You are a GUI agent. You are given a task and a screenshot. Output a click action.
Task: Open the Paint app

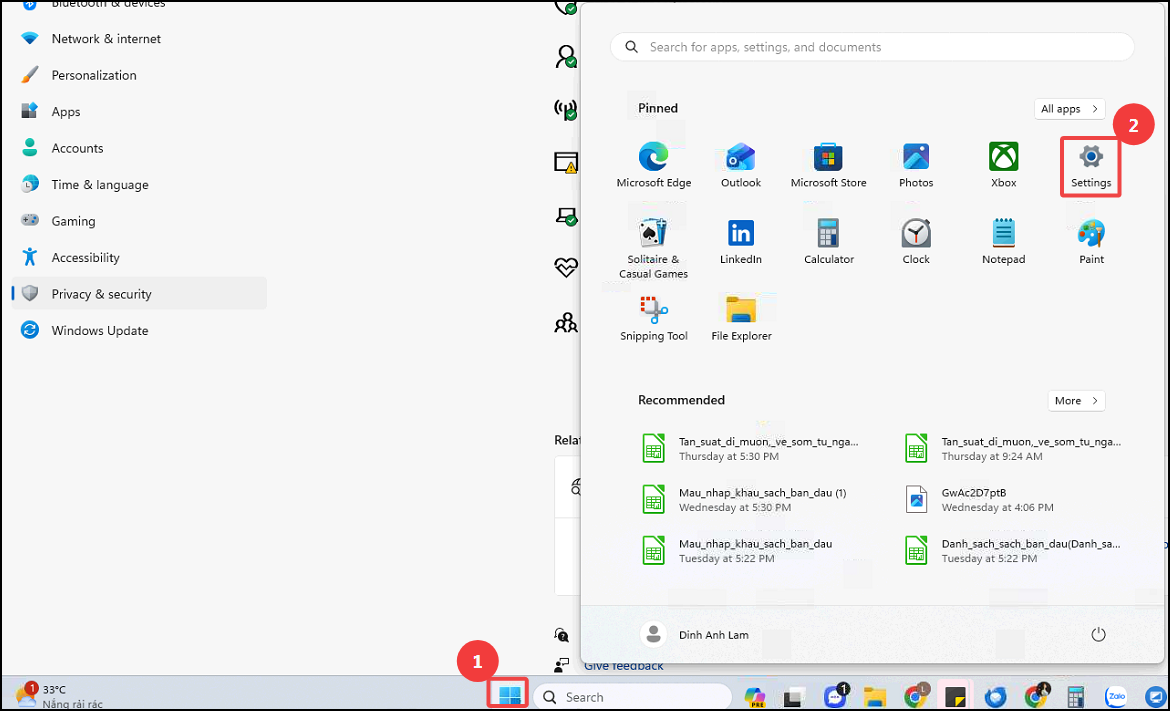1091,242
